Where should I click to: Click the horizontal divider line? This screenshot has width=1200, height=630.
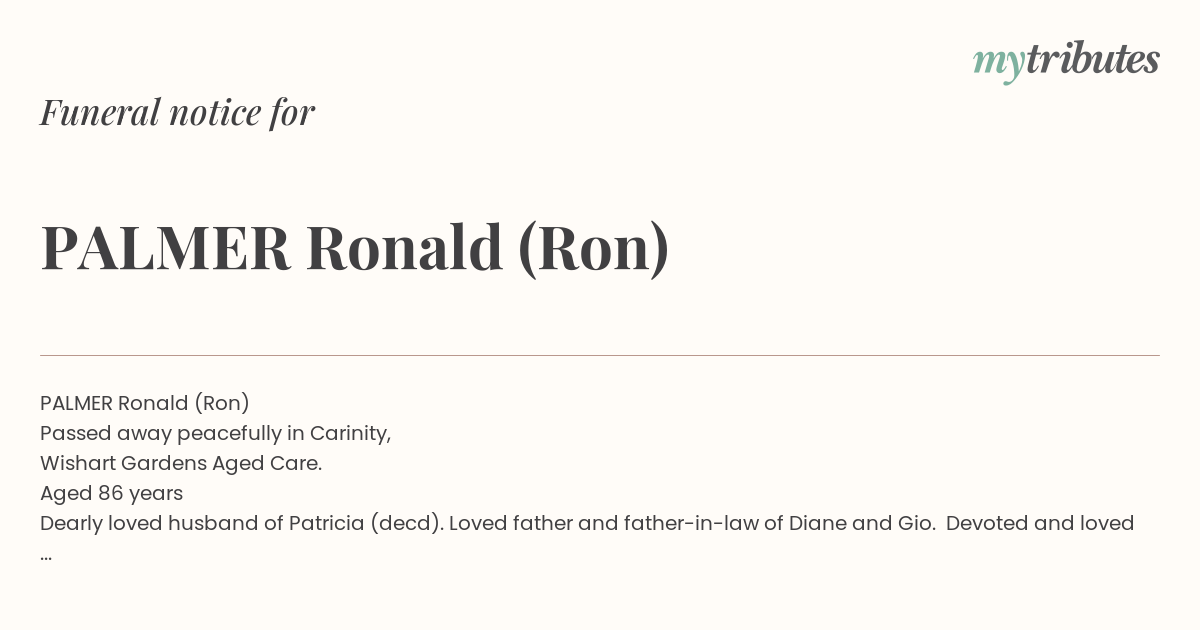coord(600,355)
